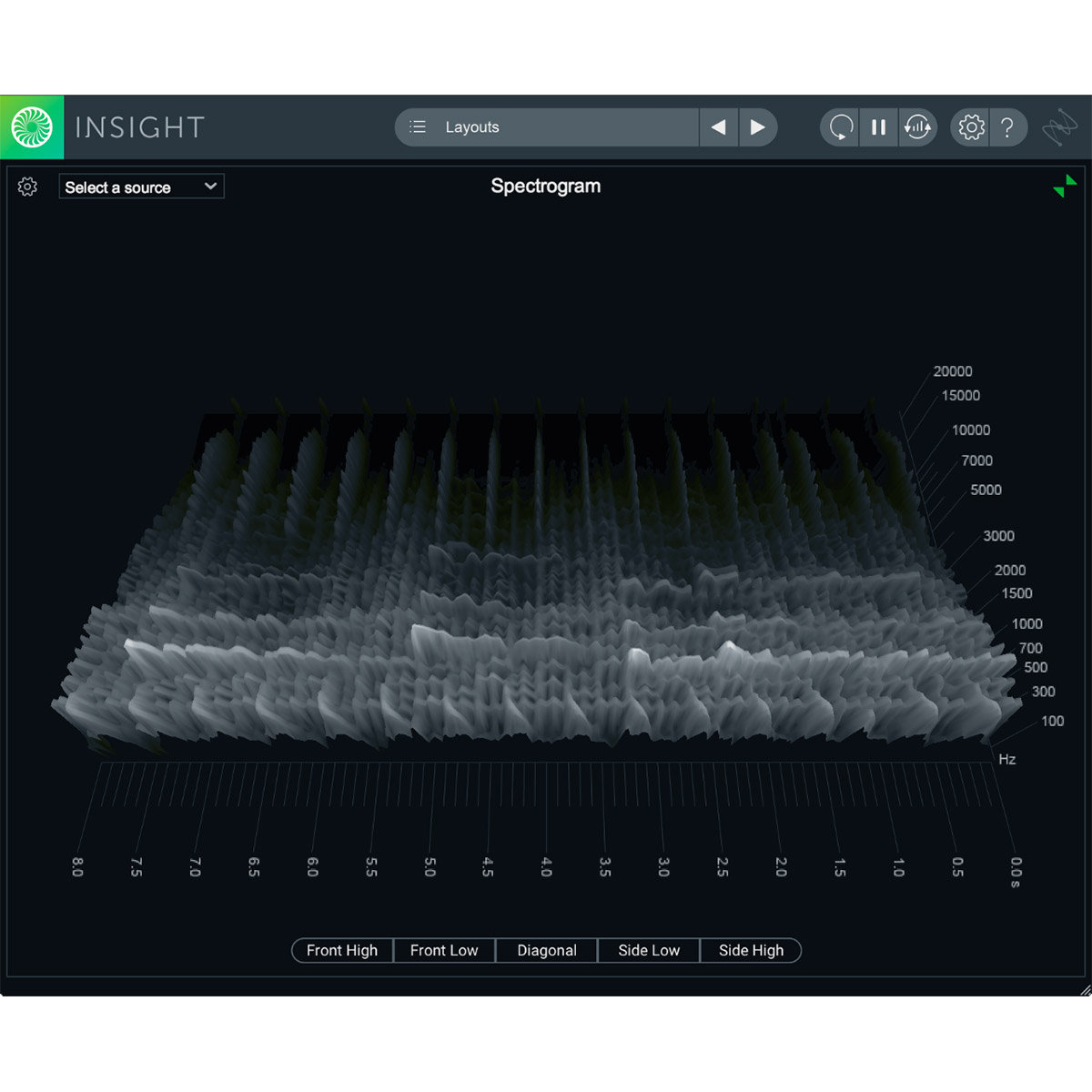Open the Help question mark icon
This screenshot has width=1092, height=1092.
[x=1008, y=126]
